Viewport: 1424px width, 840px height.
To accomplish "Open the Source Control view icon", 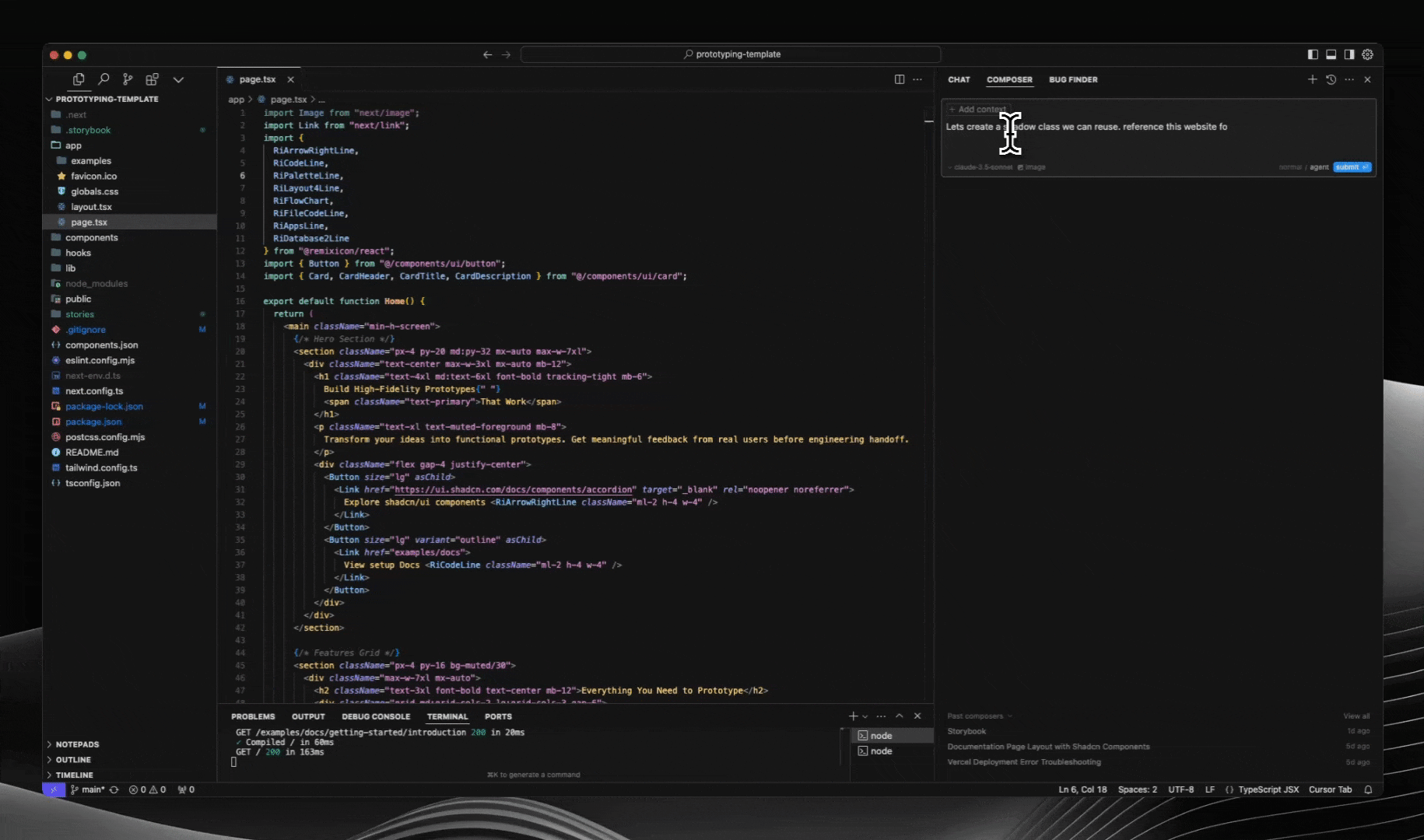I will point(128,79).
